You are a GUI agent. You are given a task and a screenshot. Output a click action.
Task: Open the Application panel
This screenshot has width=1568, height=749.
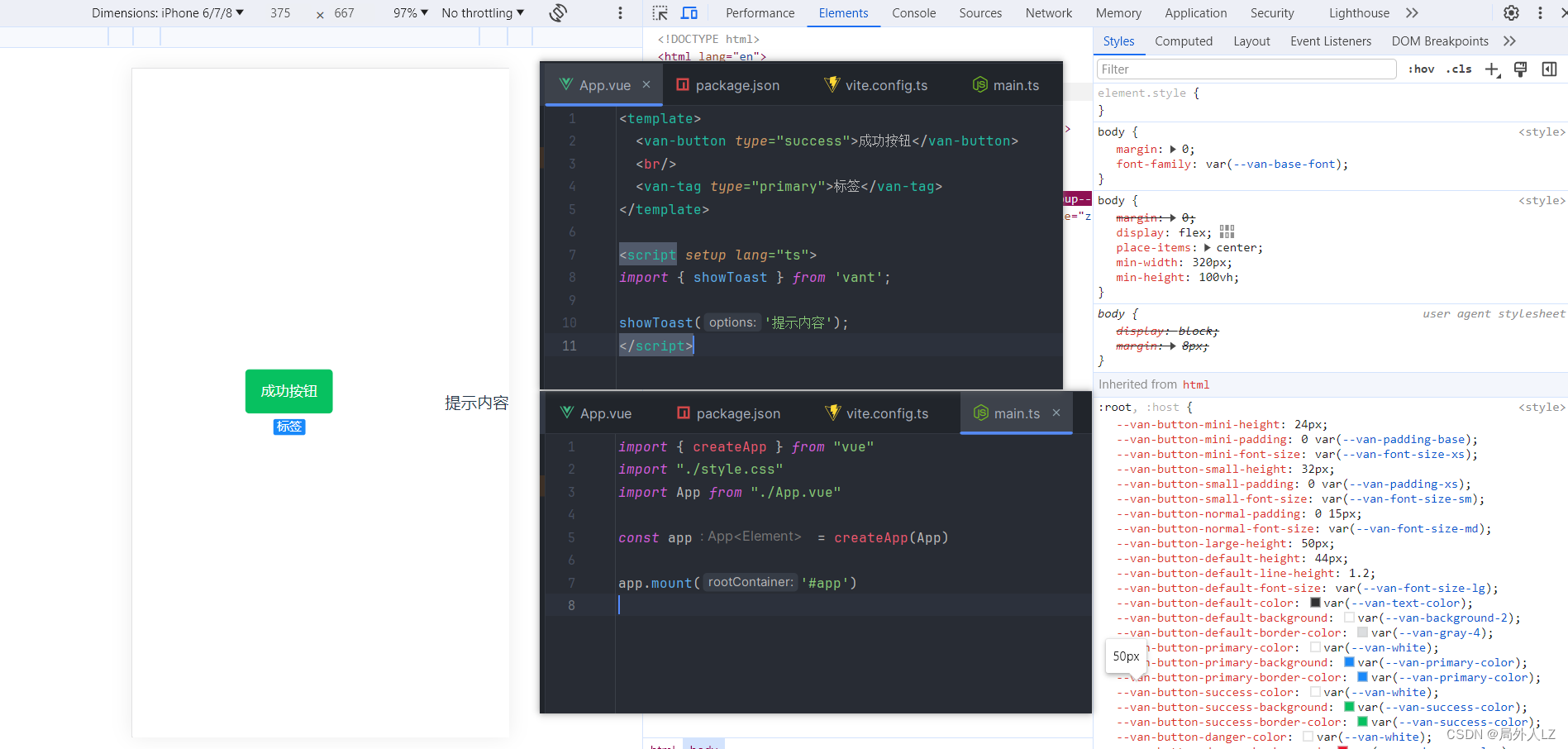click(x=1195, y=13)
